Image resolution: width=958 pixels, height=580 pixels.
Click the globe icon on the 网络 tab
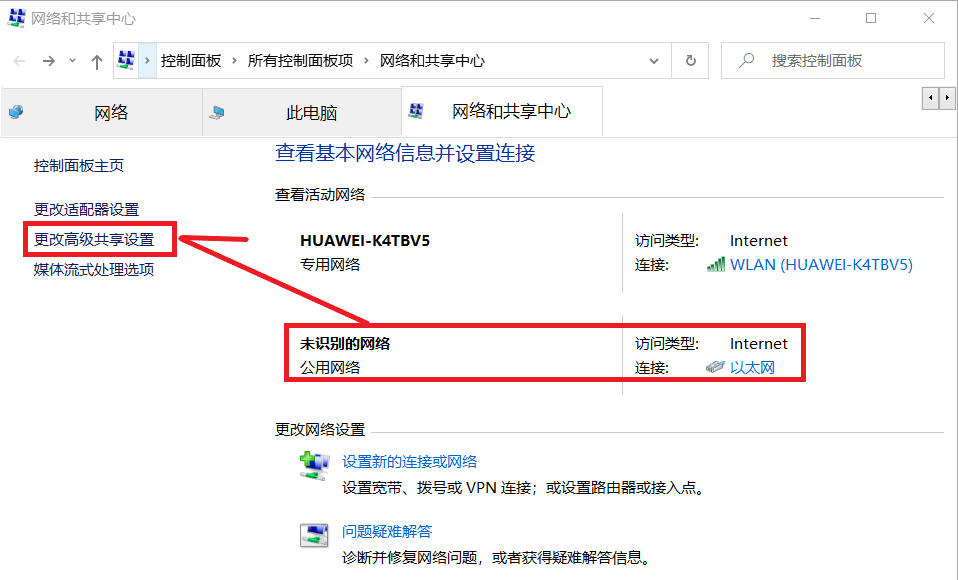16,112
